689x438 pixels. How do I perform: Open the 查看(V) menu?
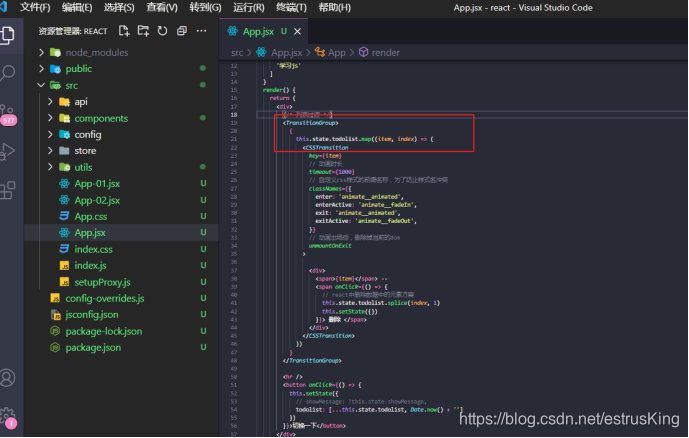pyautogui.click(x=162, y=7)
